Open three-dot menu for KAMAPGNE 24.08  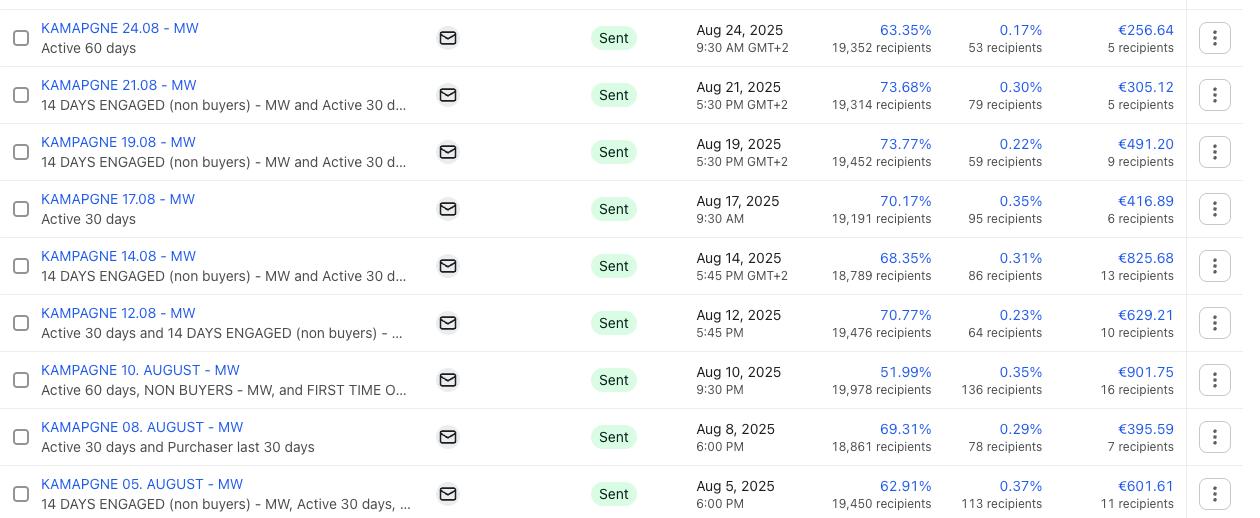(x=1214, y=38)
